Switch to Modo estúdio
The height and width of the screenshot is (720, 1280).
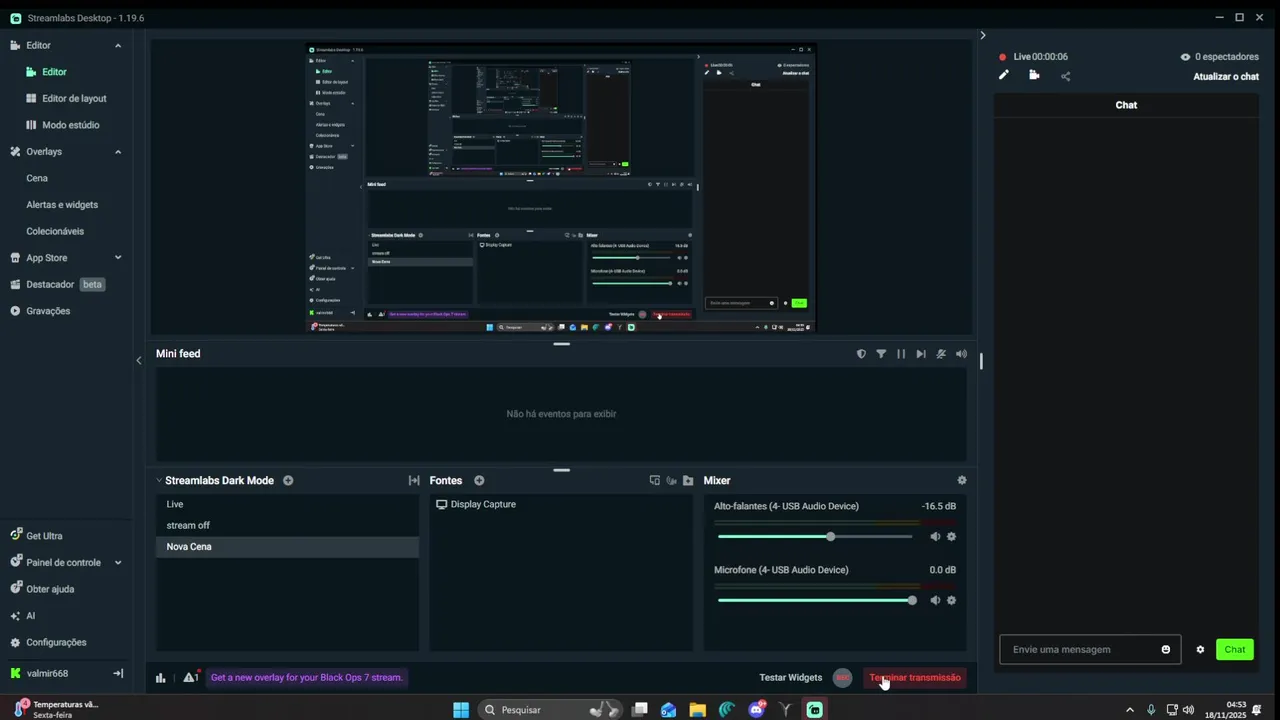[70, 125]
